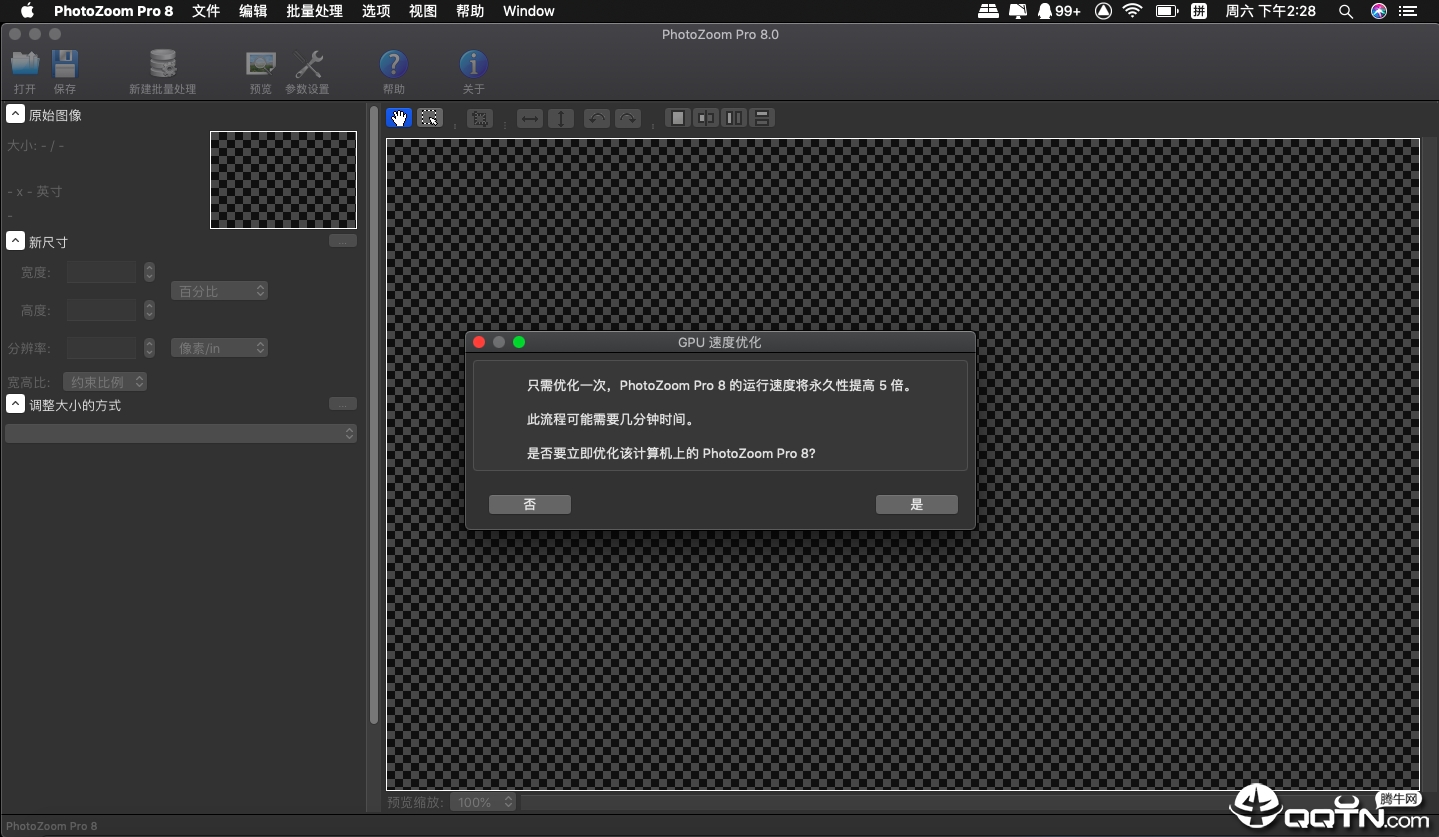Click small button beside 调整大小的方式 header
This screenshot has height=837, width=1439.
pyautogui.click(x=343, y=404)
